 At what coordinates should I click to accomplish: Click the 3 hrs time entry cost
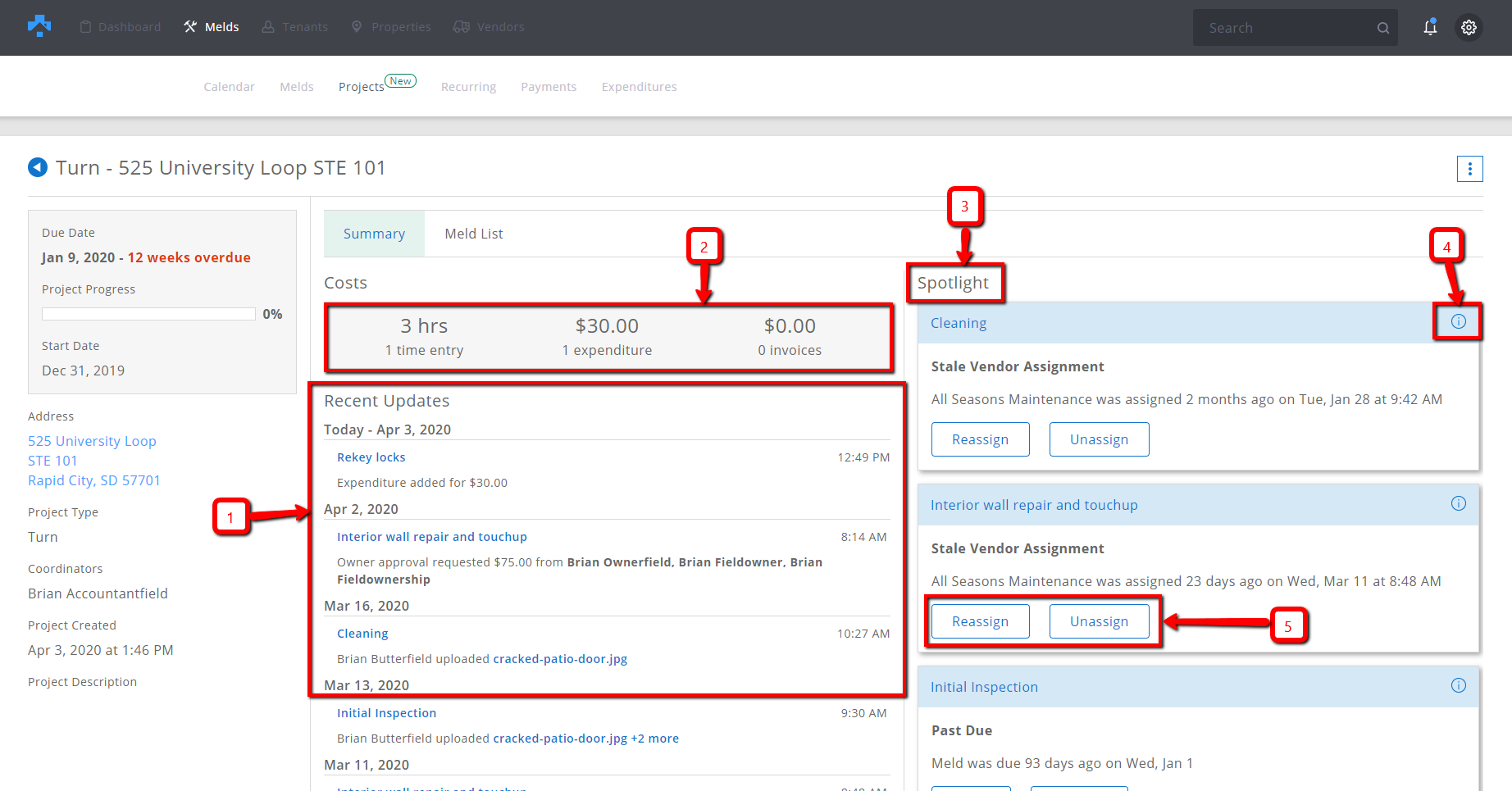pos(424,337)
